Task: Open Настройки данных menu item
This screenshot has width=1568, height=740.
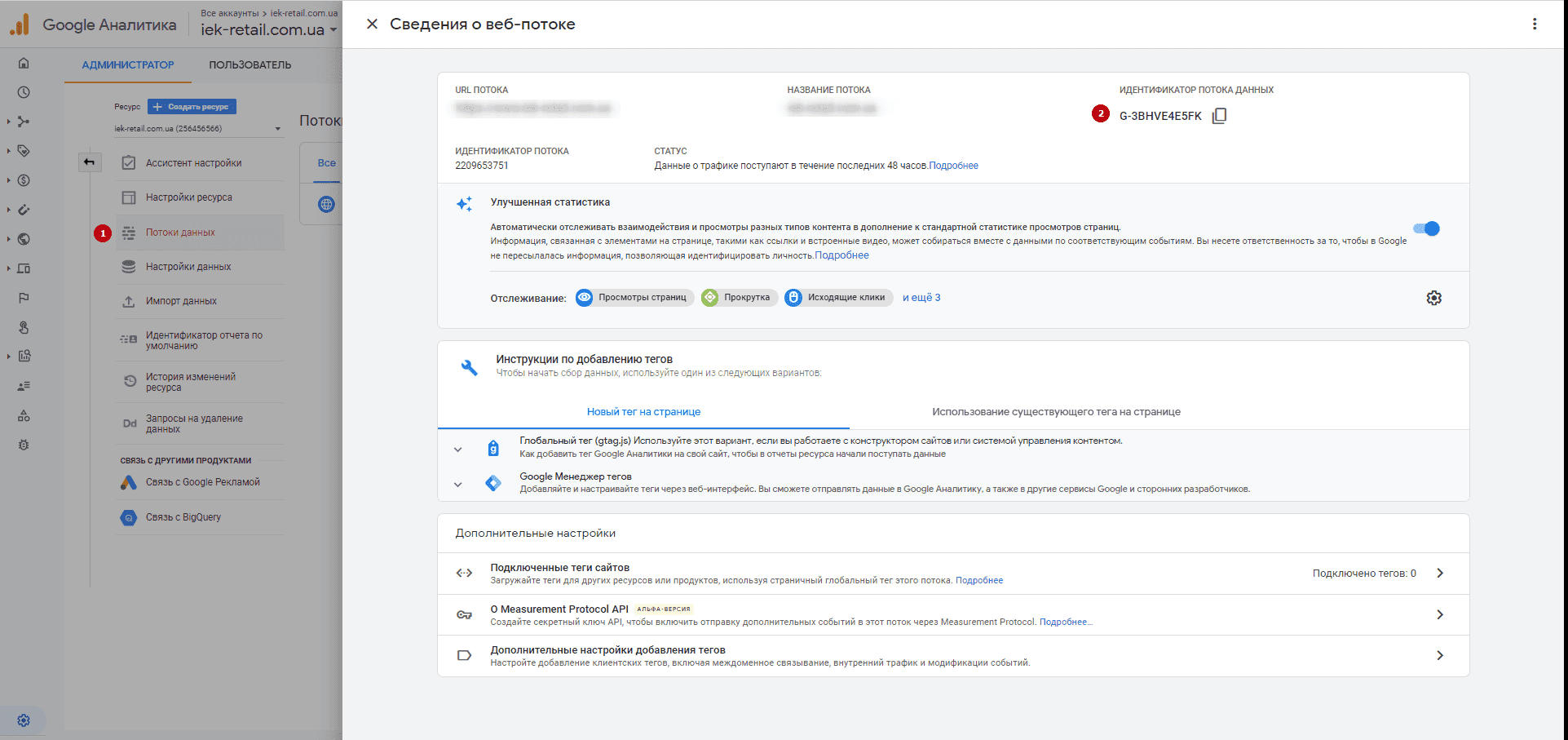Action: coord(200,267)
